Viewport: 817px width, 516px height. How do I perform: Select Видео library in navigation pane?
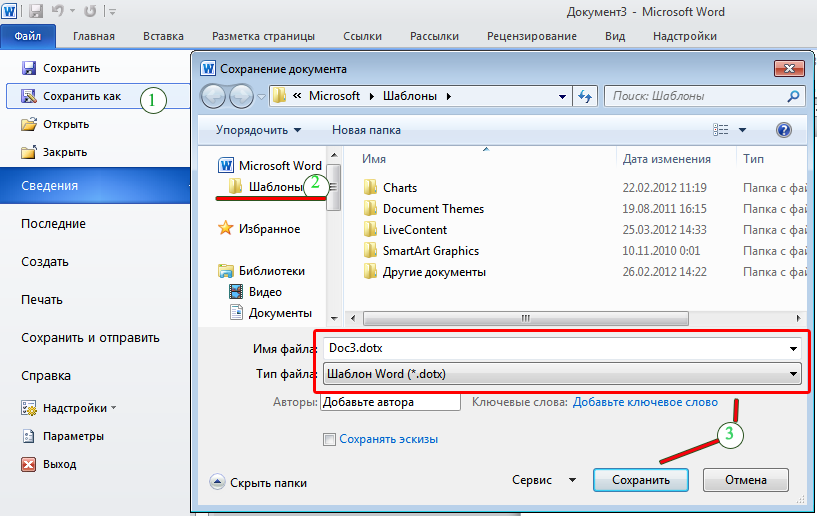point(256,292)
